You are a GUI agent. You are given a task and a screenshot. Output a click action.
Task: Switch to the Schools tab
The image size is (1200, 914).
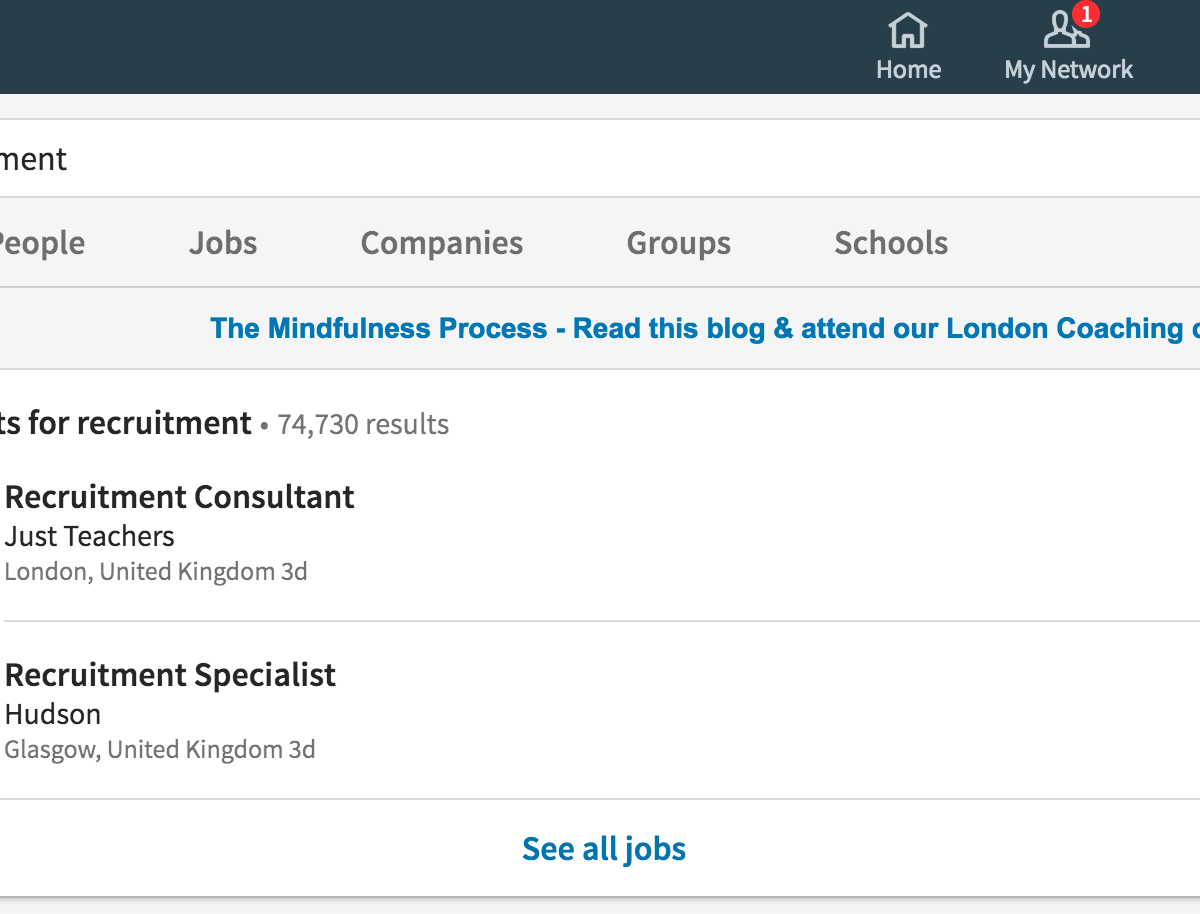pos(891,243)
